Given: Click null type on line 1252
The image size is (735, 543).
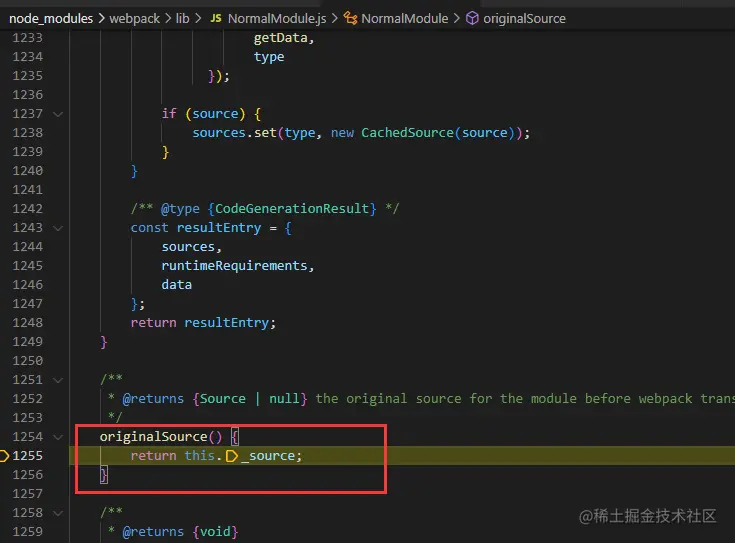Looking at the screenshot, I should pyautogui.click(x=284, y=399).
